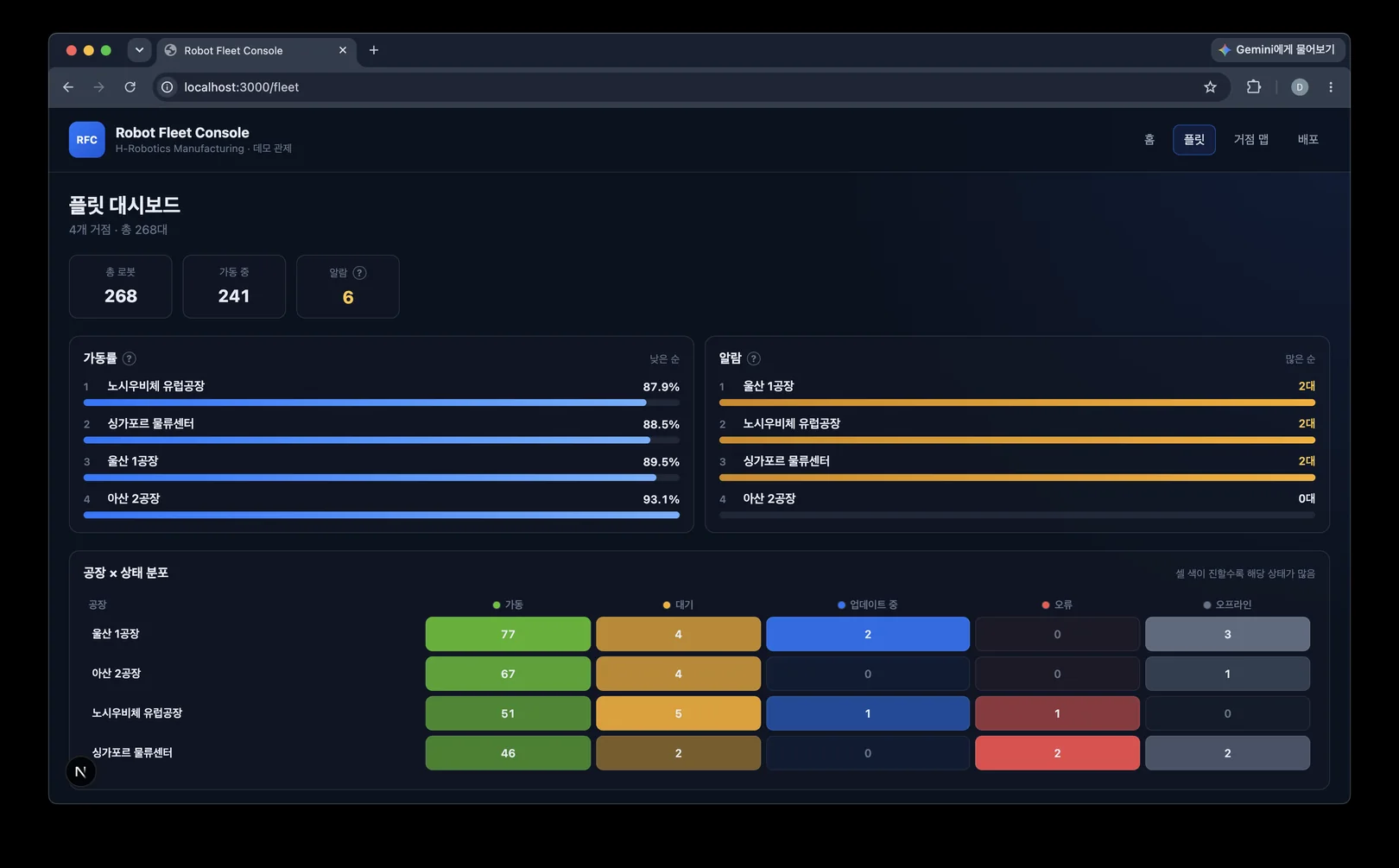Open Chrome three-dot menu
The width and height of the screenshot is (1399, 868).
point(1331,87)
